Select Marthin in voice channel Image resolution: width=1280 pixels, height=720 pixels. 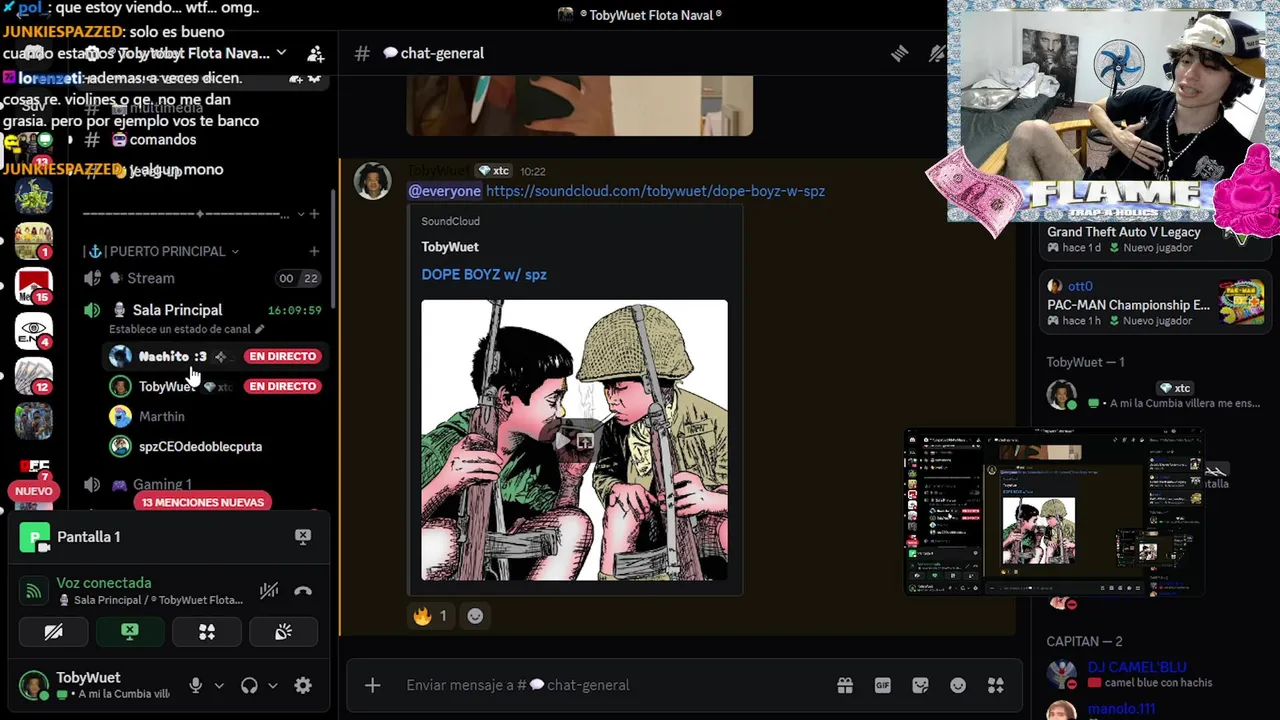pos(161,416)
